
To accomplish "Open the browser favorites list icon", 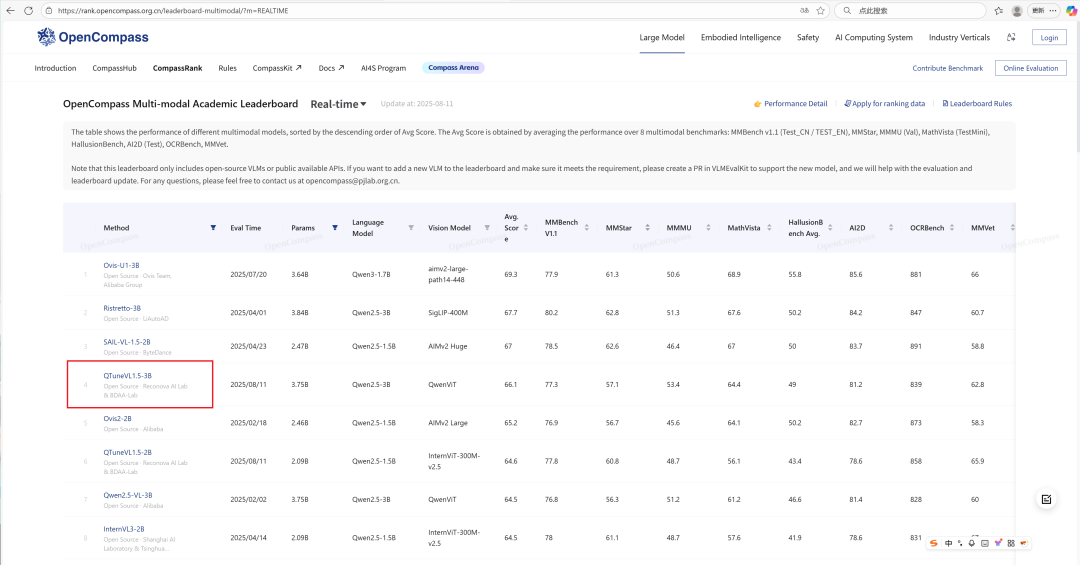I will pos(999,10).
